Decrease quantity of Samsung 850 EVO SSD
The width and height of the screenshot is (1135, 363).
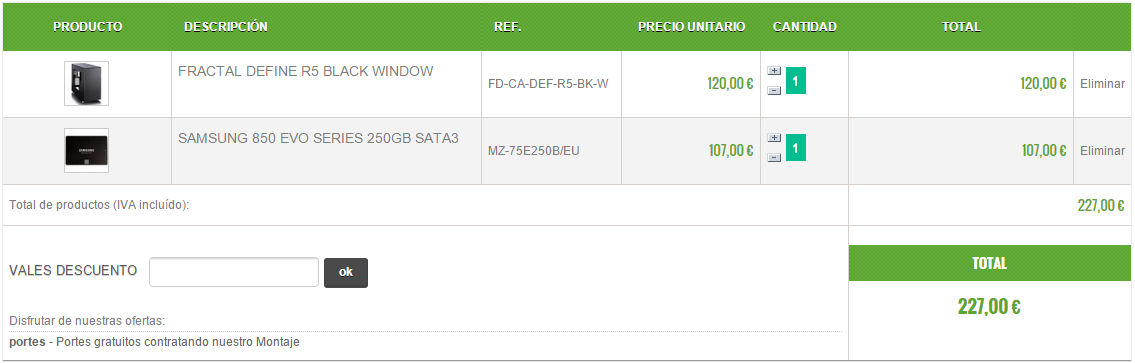(774, 157)
